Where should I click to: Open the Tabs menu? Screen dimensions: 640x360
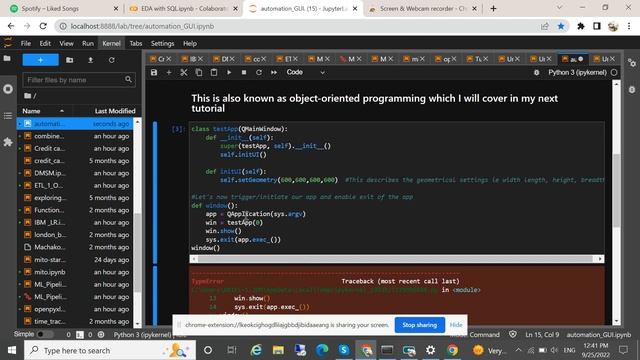[x=136, y=43]
